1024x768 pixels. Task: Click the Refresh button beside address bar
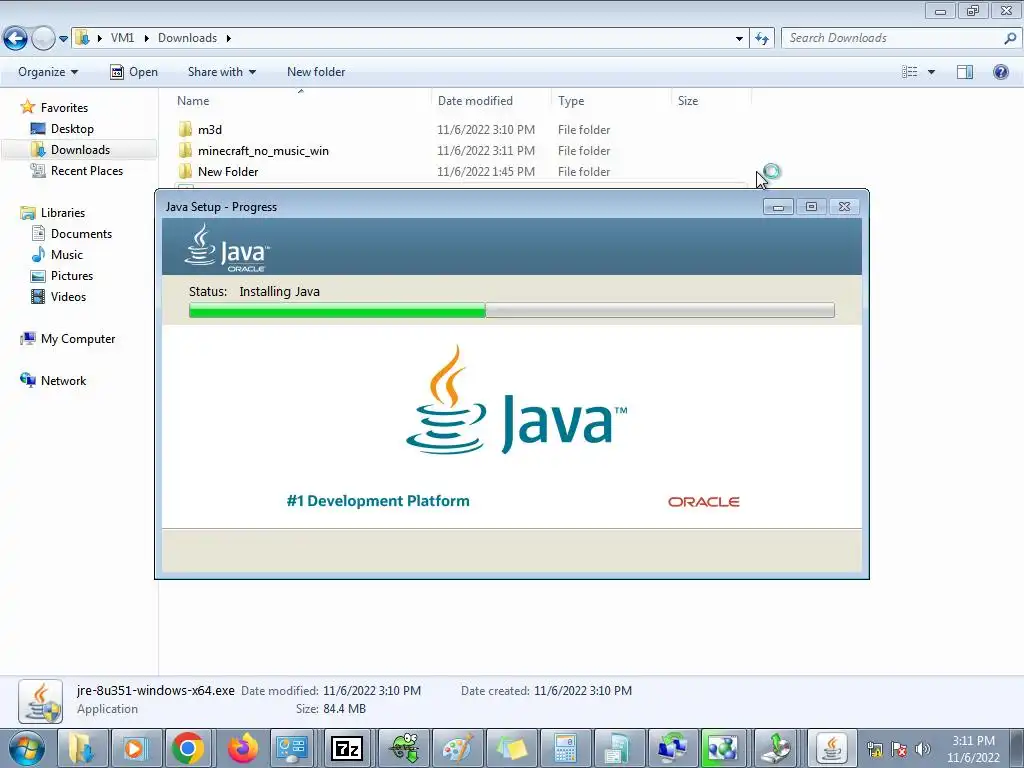pyautogui.click(x=762, y=39)
